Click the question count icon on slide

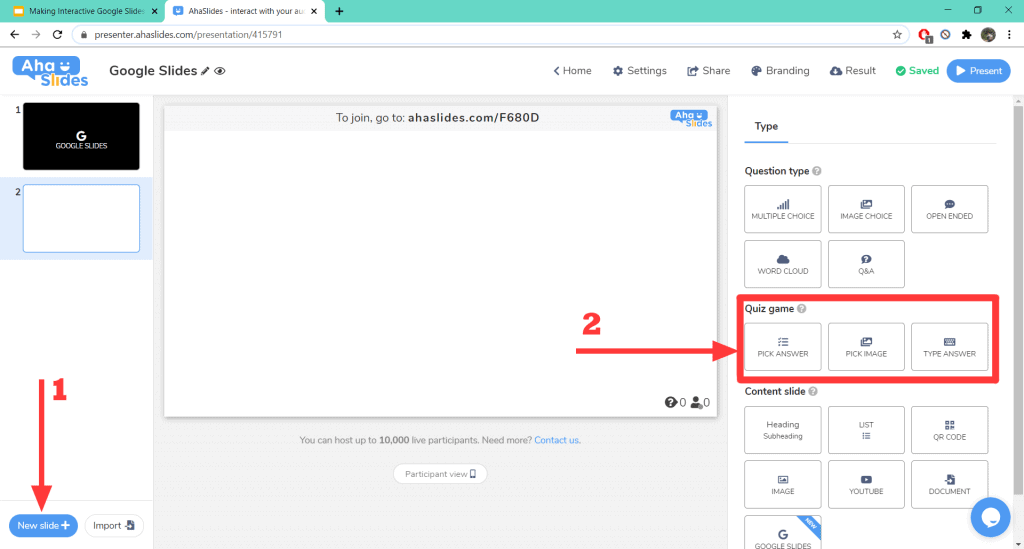[x=671, y=402]
